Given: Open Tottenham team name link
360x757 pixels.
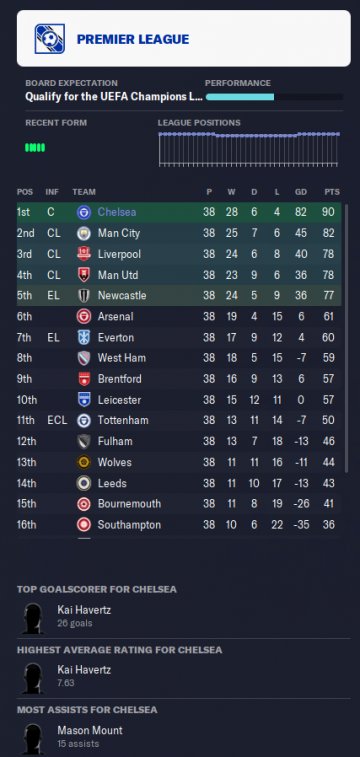Looking at the screenshot, I should coord(123,421).
